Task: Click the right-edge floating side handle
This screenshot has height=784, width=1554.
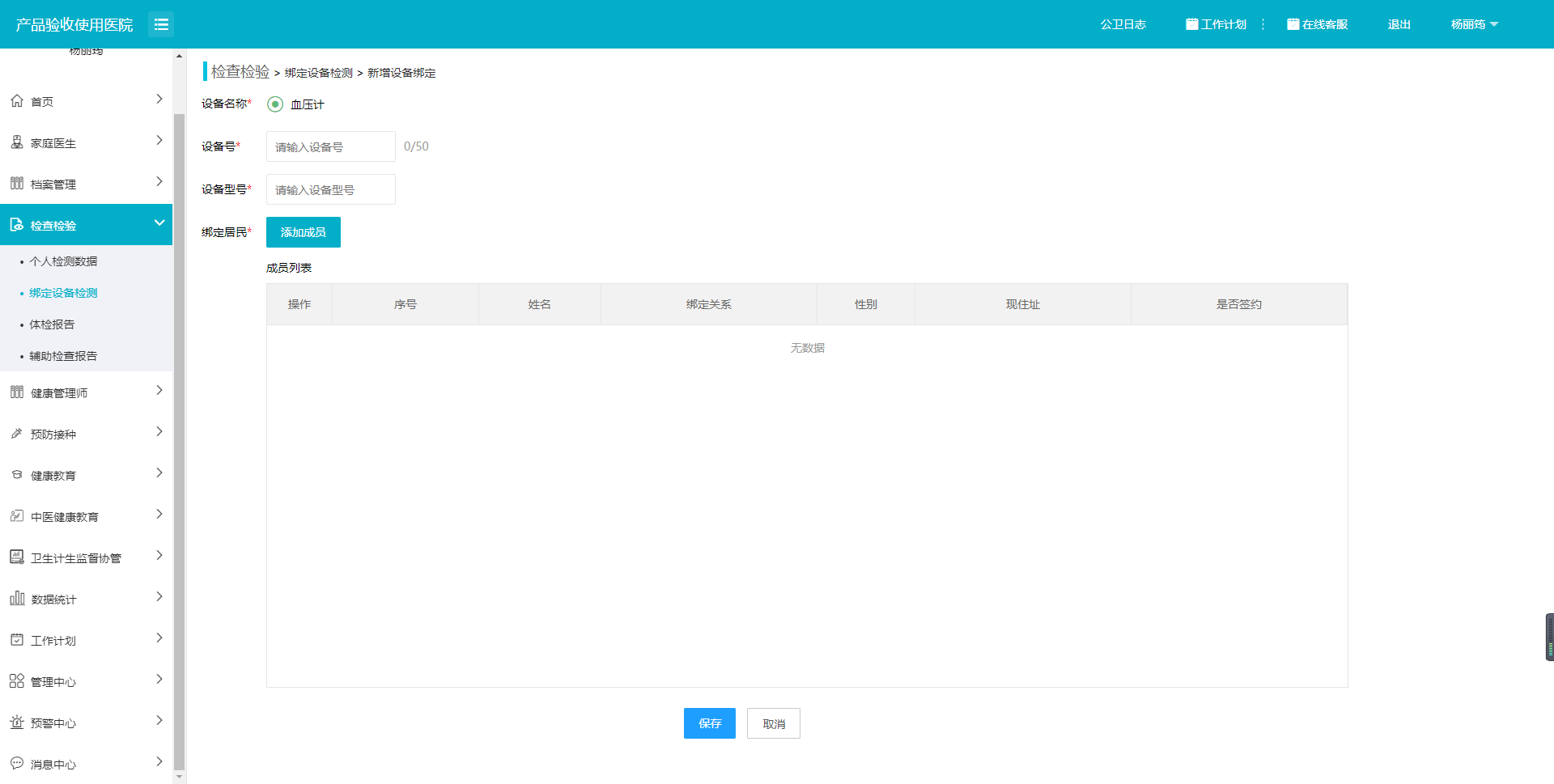Action: [x=1549, y=637]
